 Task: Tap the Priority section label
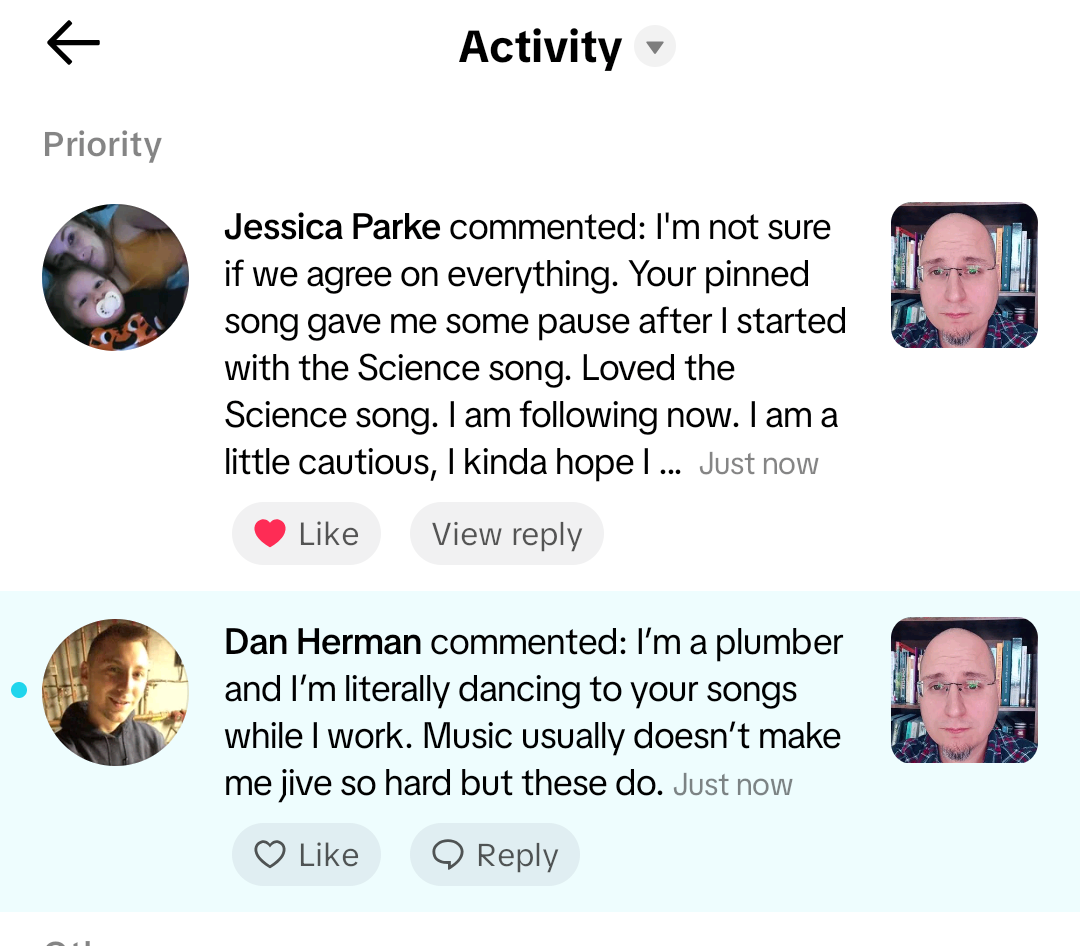pyautogui.click(x=102, y=145)
